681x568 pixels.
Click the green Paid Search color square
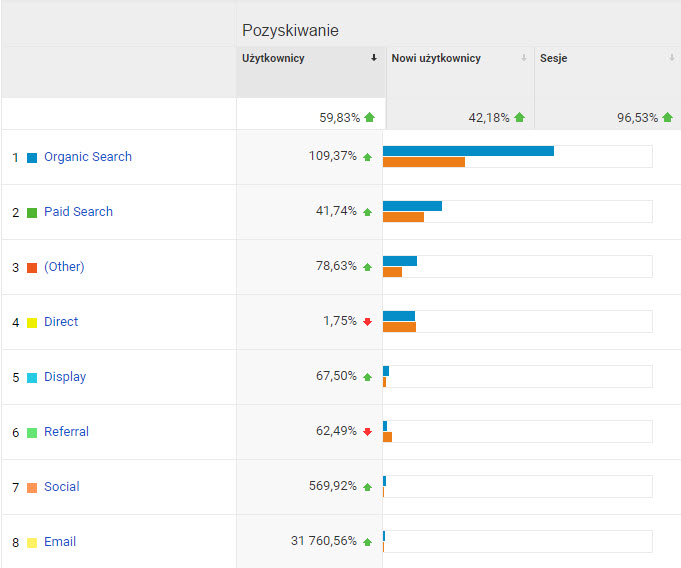[x=32, y=213]
